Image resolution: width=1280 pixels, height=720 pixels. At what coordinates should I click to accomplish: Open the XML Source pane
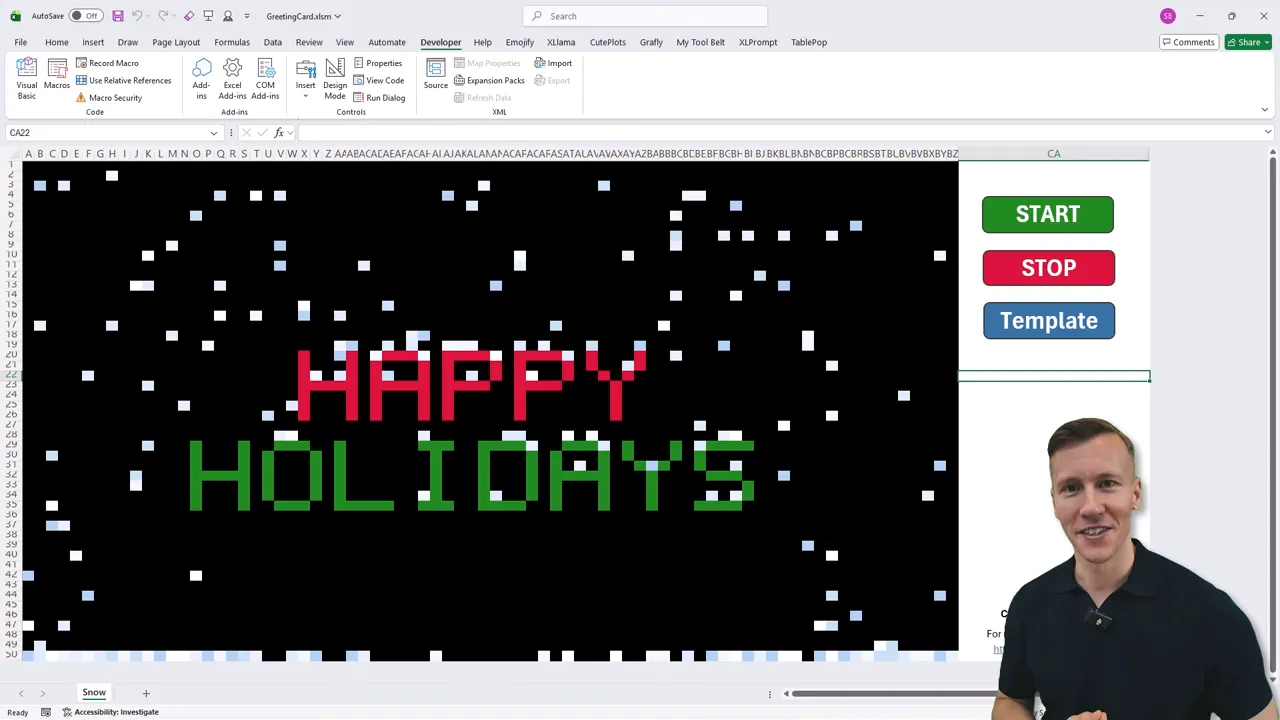click(x=435, y=74)
